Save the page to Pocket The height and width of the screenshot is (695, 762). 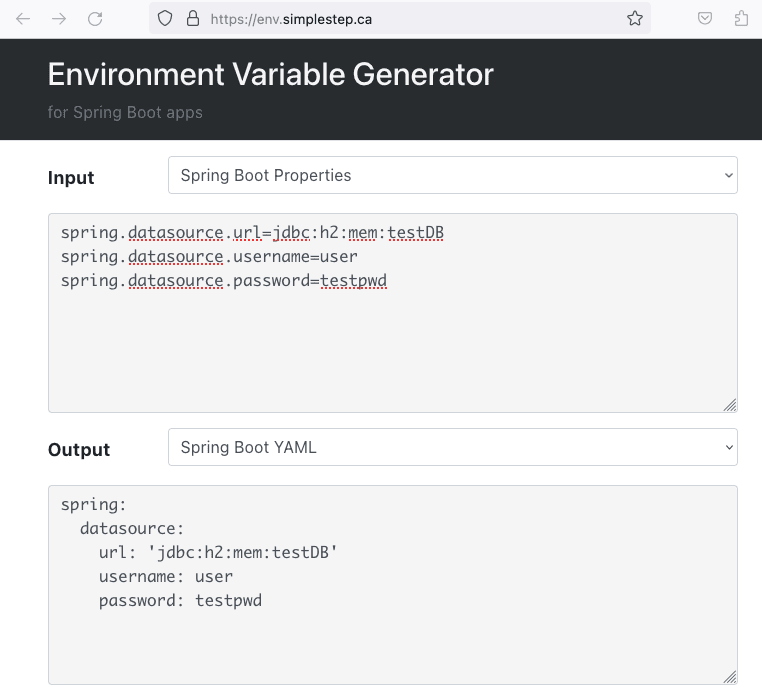point(705,18)
